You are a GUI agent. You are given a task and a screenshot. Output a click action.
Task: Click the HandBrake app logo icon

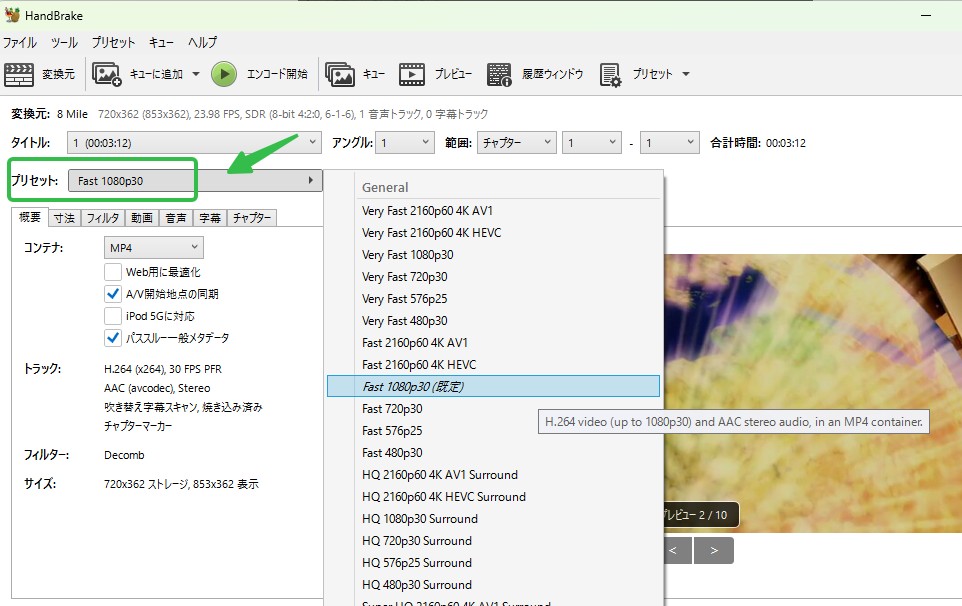pos(12,15)
